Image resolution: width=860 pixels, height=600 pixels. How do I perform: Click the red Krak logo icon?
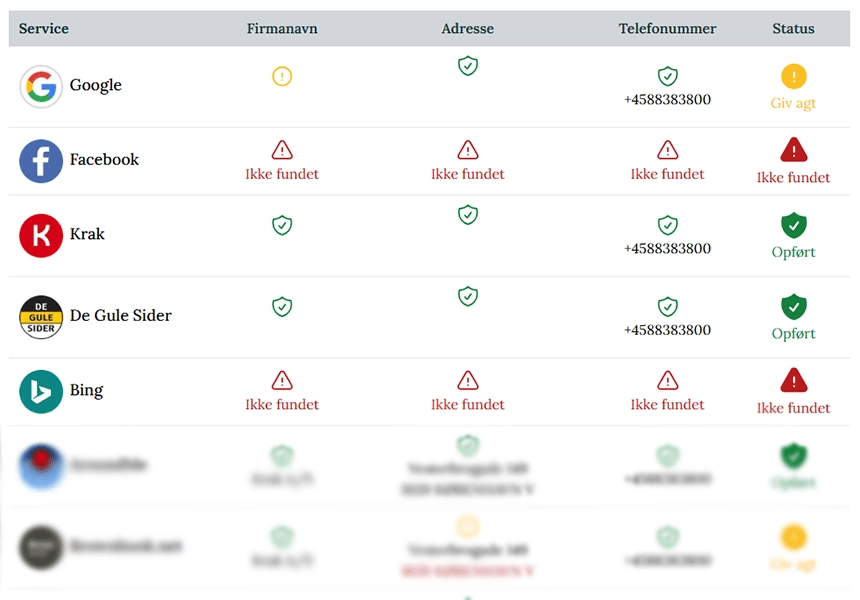[41, 235]
